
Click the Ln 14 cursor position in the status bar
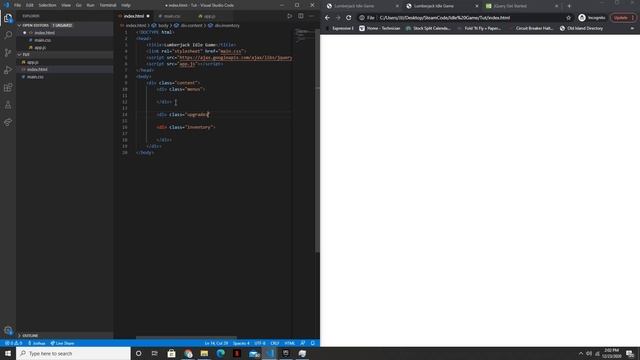[x=216, y=343]
